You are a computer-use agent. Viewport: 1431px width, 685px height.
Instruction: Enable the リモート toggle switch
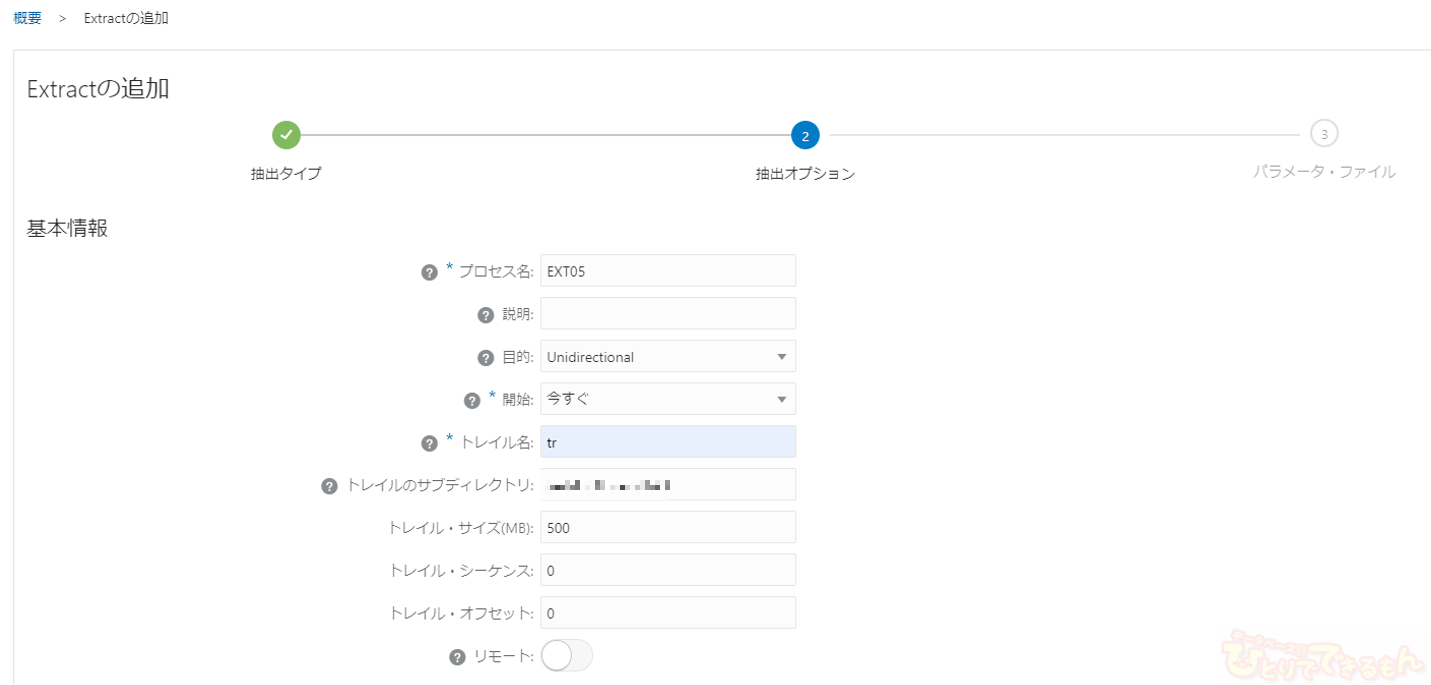coord(566,656)
